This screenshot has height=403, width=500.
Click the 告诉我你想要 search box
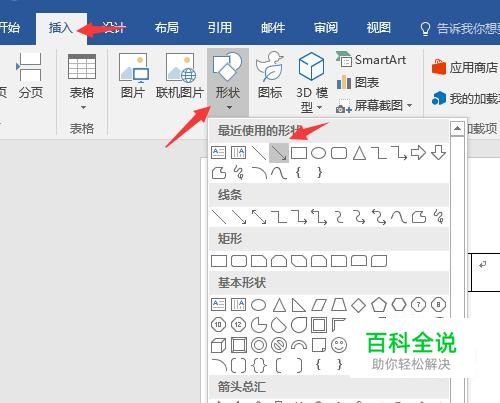(460, 28)
